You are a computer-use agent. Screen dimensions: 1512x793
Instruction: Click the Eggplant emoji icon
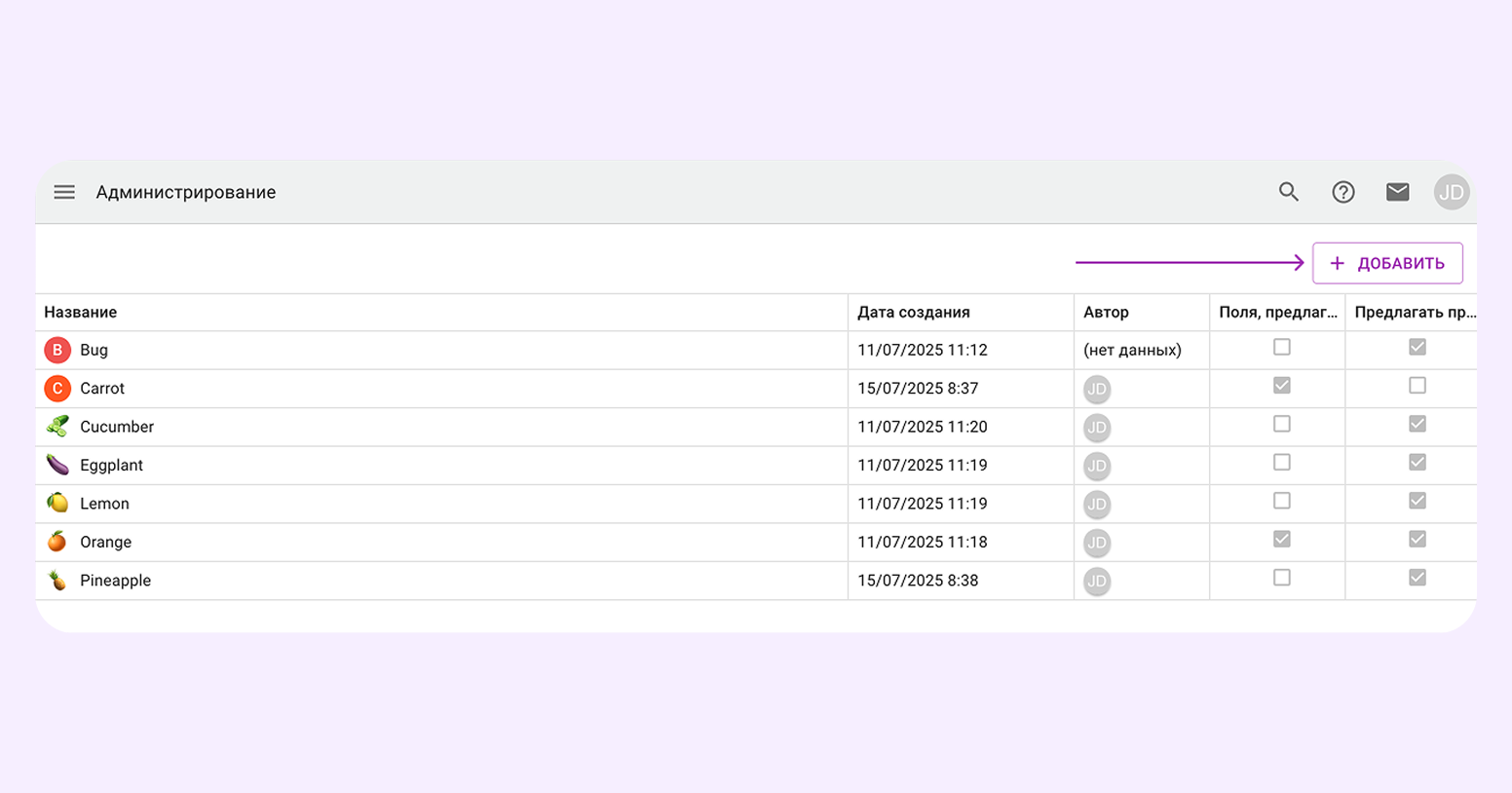57,465
